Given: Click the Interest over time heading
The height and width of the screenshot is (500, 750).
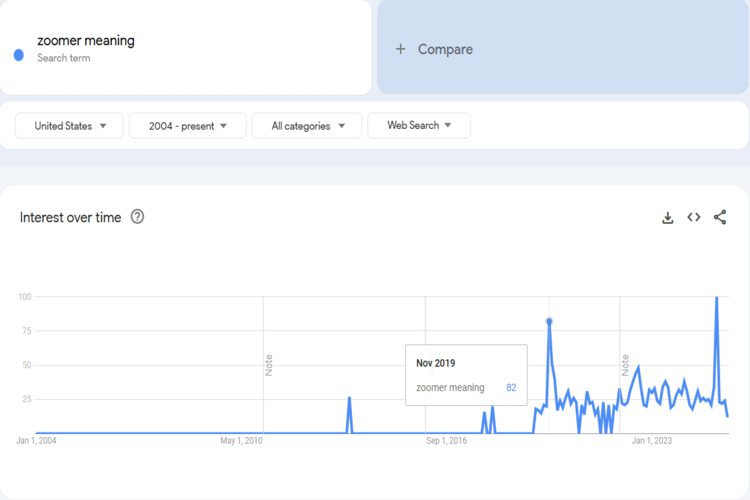Looking at the screenshot, I should click(x=70, y=217).
